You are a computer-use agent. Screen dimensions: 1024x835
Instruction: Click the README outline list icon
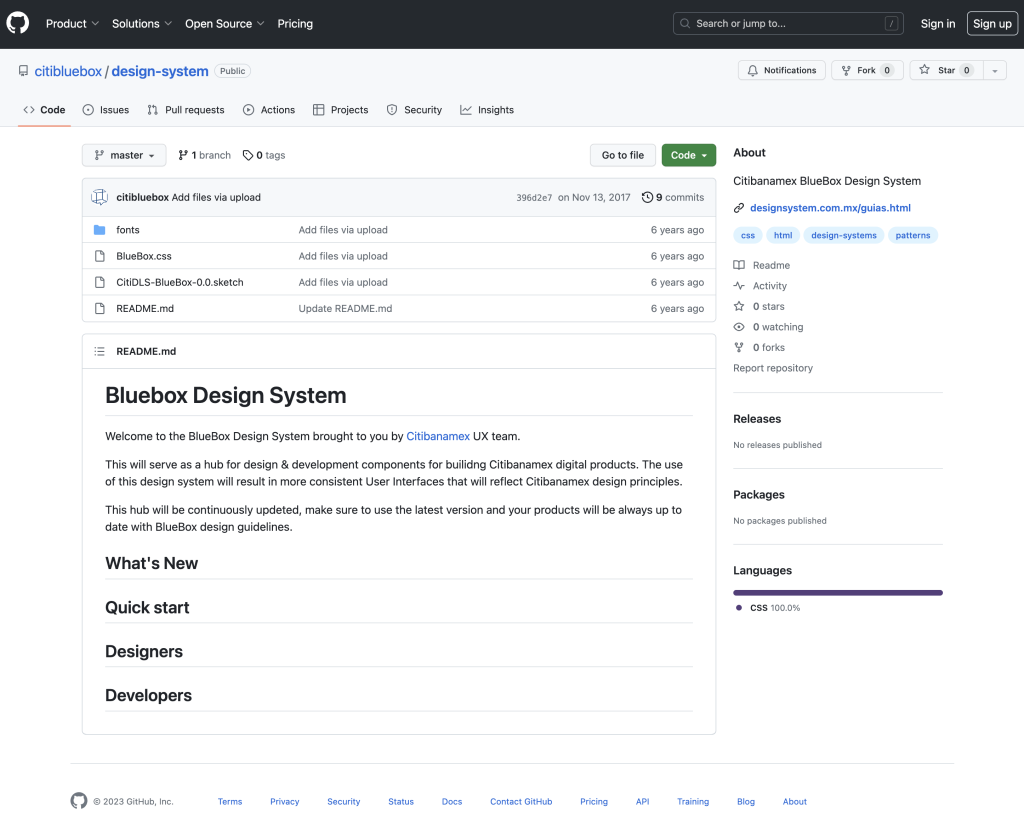coord(99,351)
